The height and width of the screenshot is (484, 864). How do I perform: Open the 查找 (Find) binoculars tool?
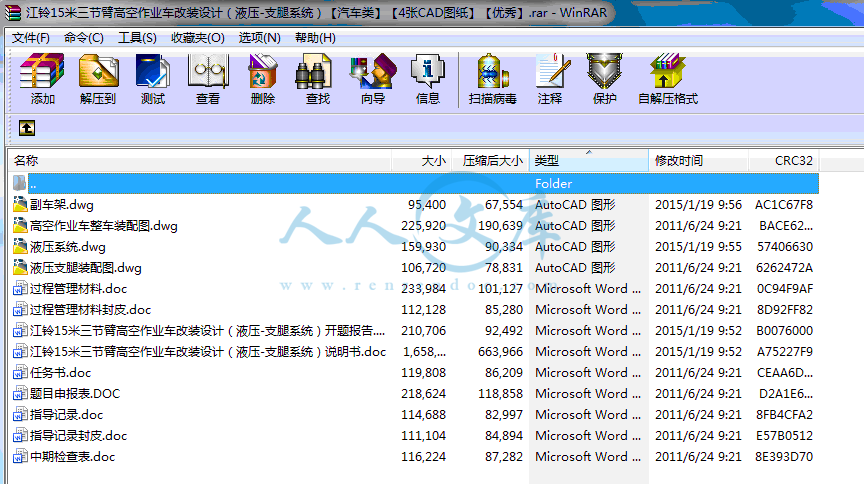(318, 79)
